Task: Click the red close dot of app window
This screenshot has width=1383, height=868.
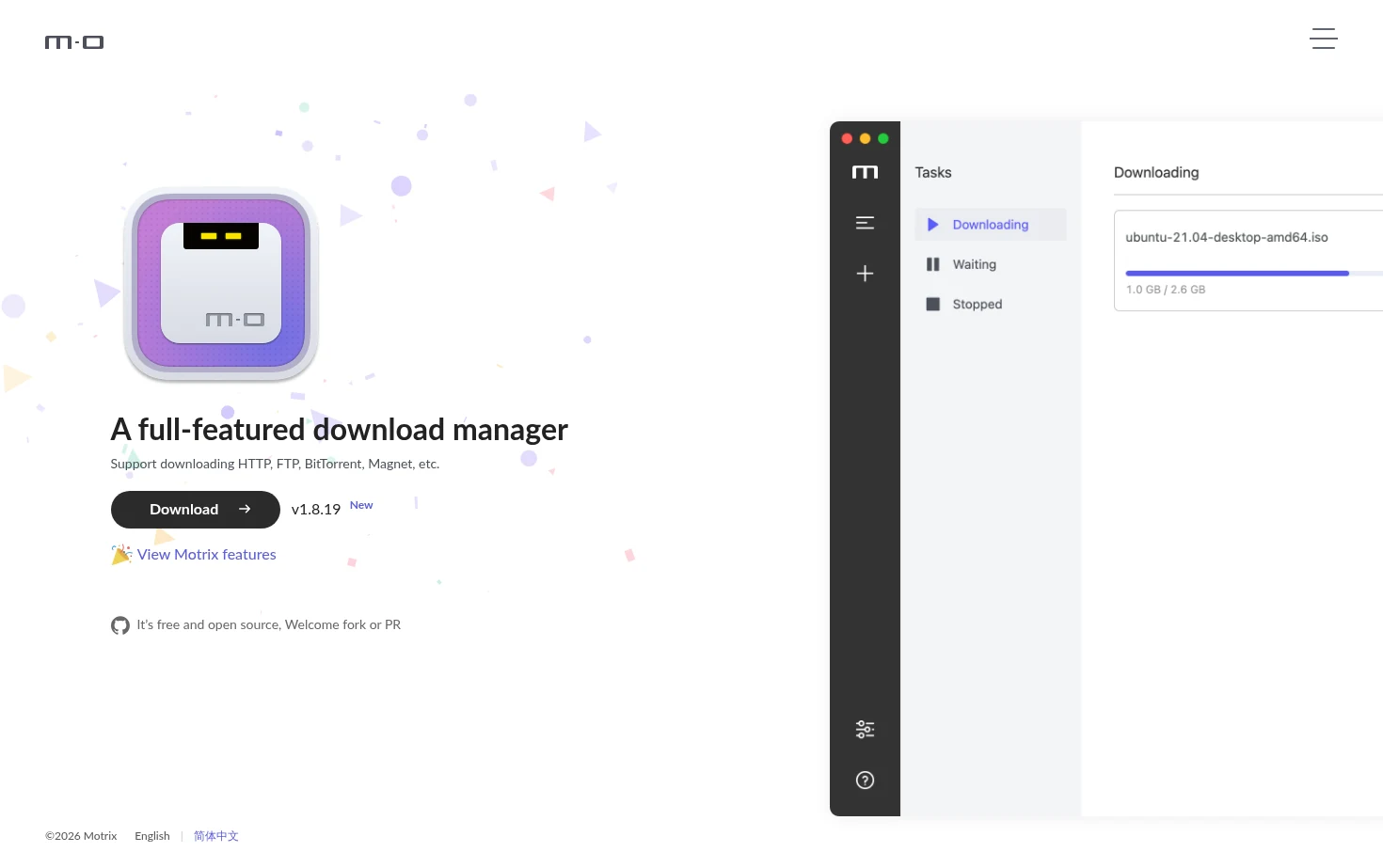Action: tap(847, 138)
